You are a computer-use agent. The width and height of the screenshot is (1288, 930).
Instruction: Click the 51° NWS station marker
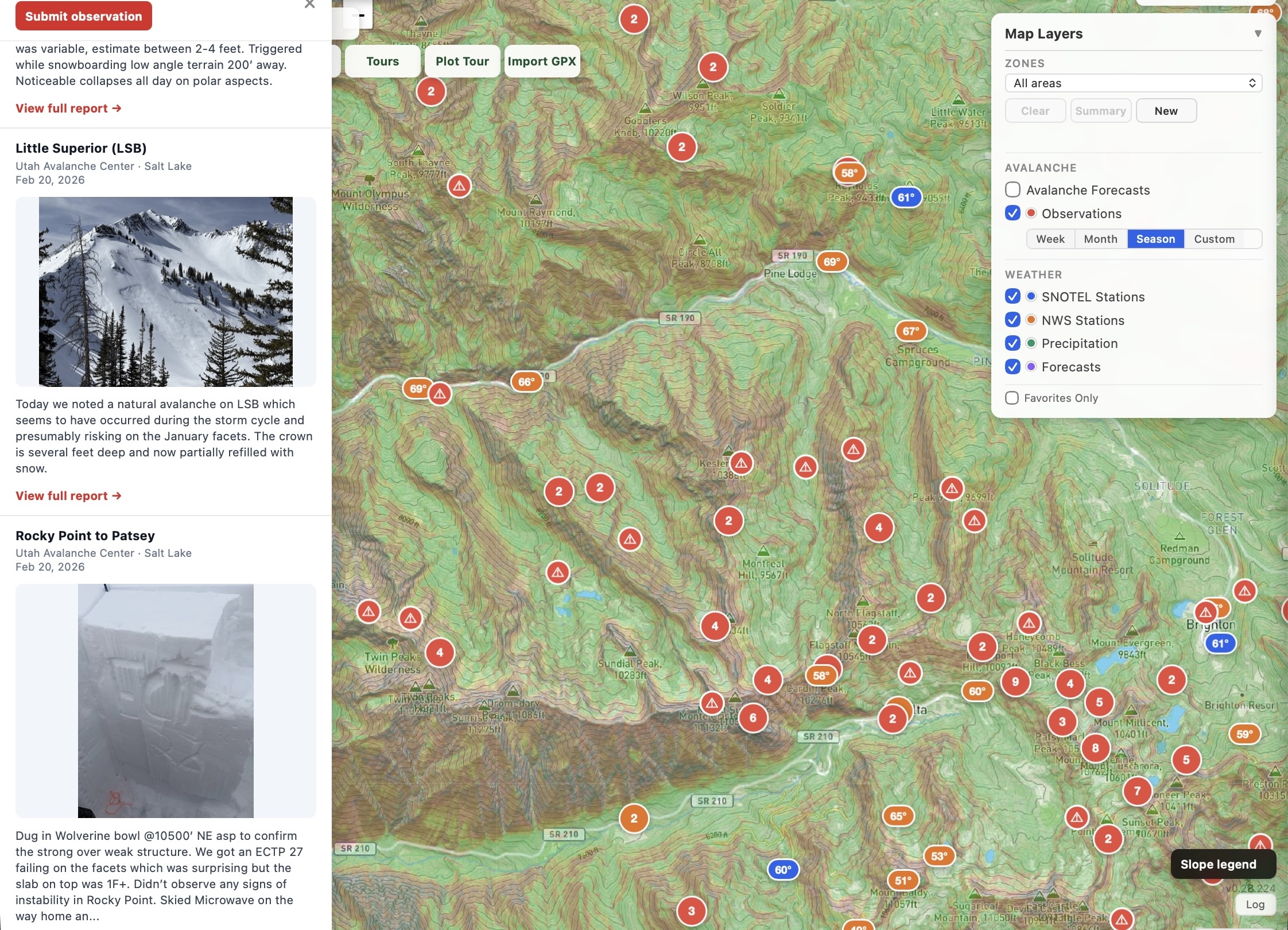pyautogui.click(x=903, y=881)
